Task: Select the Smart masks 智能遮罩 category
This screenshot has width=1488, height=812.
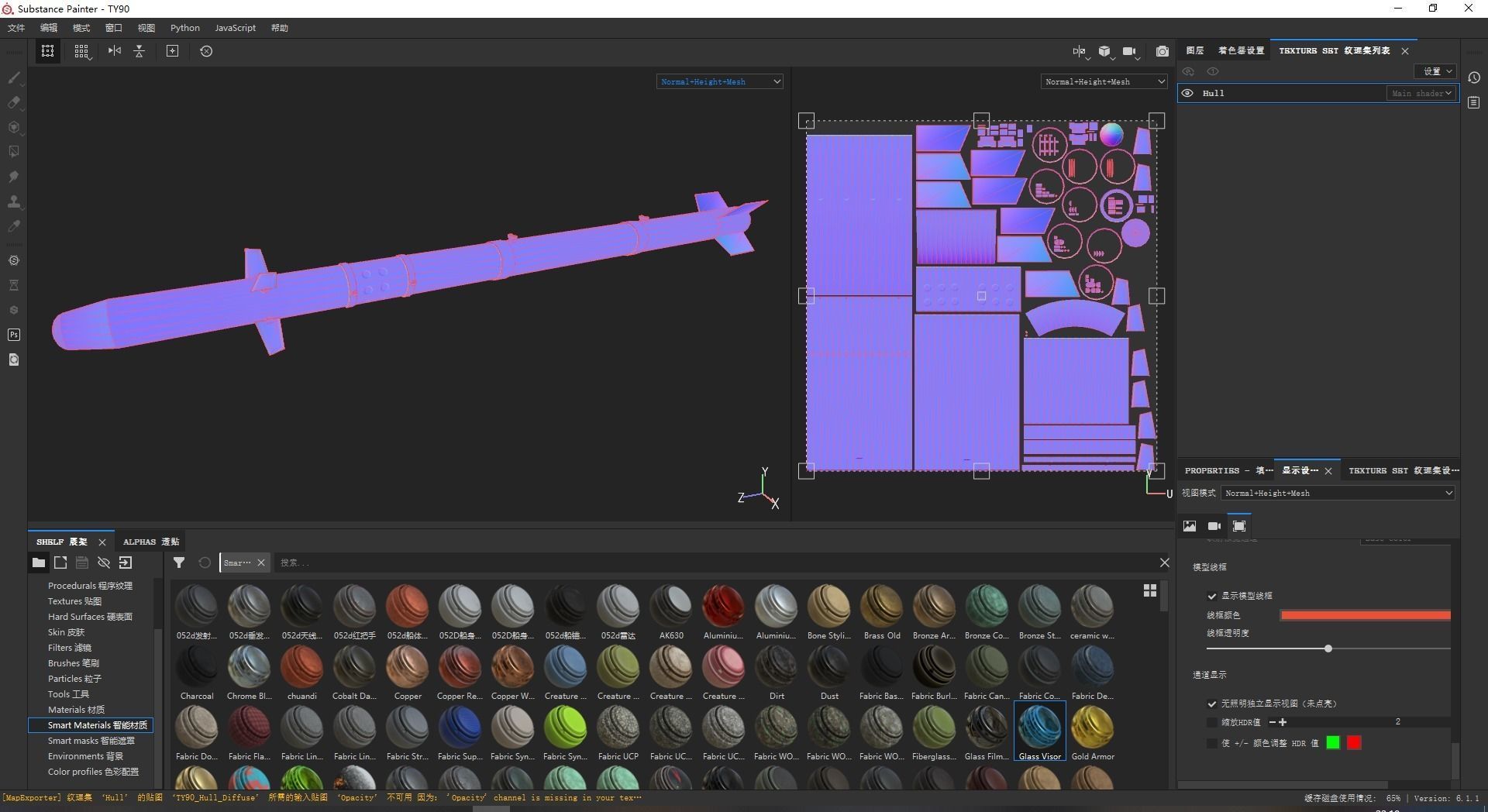Action: [91, 741]
